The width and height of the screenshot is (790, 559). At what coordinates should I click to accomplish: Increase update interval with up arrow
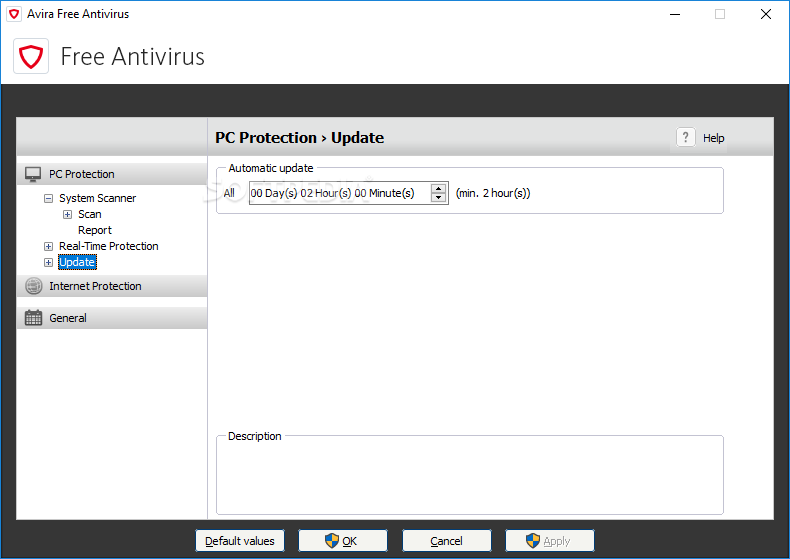click(438, 189)
